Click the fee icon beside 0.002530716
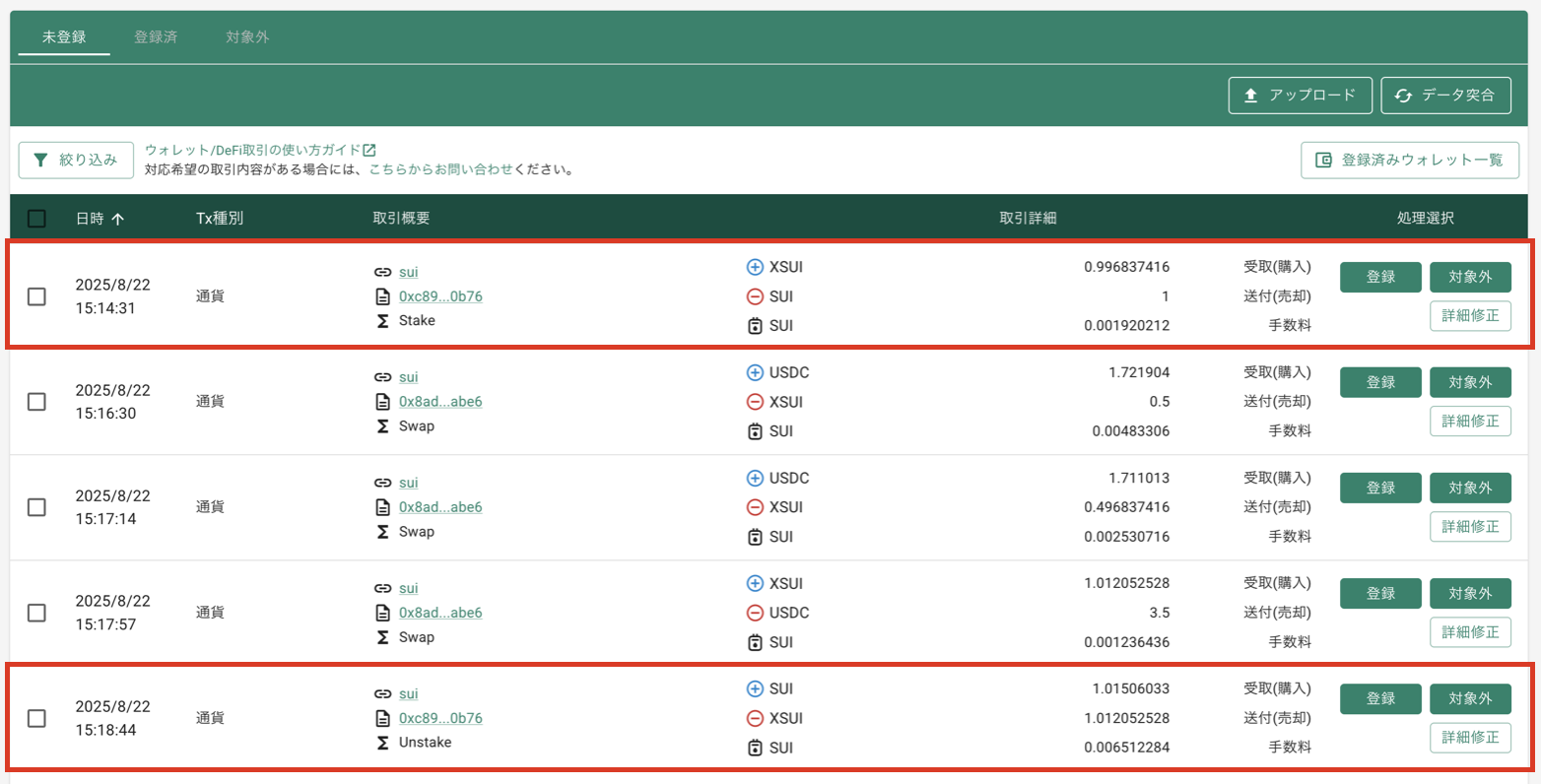The width and height of the screenshot is (1541, 784). pyautogui.click(x=755, y=537)
